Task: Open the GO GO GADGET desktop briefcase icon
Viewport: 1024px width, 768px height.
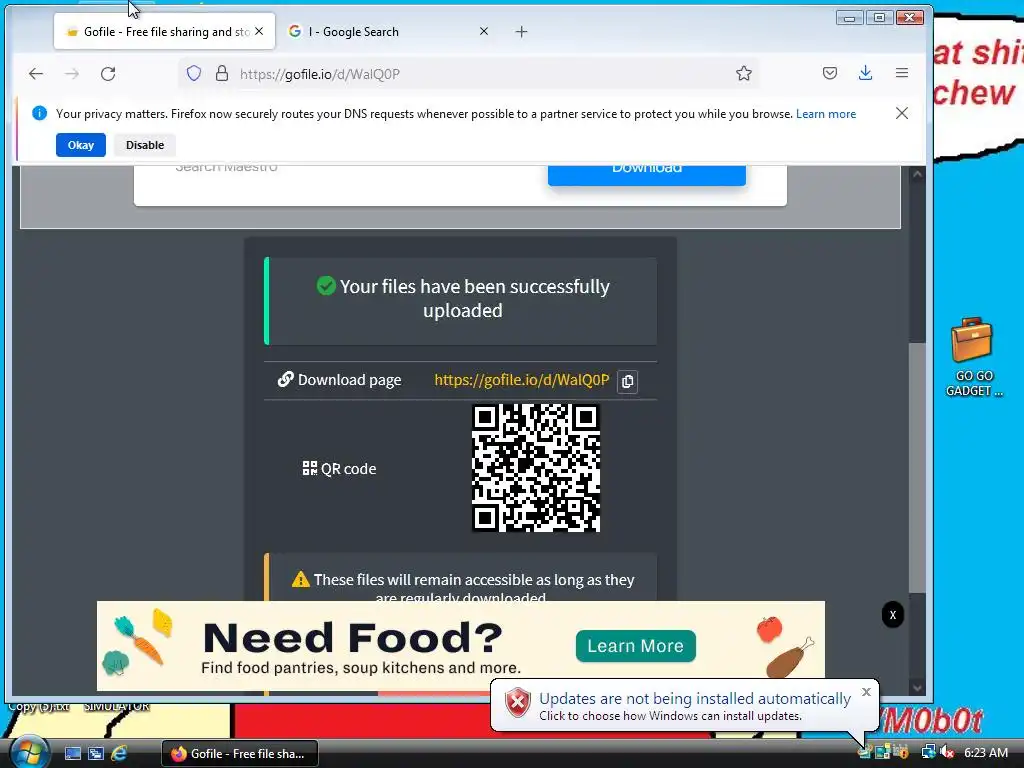Action: [x=972, y=357]
